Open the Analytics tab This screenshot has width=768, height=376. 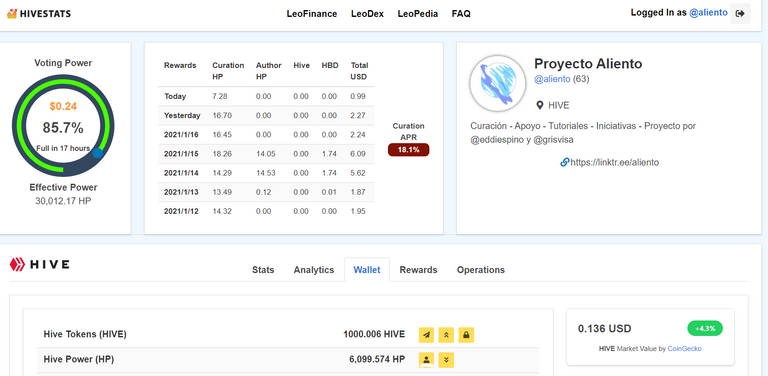coord(314,270)
